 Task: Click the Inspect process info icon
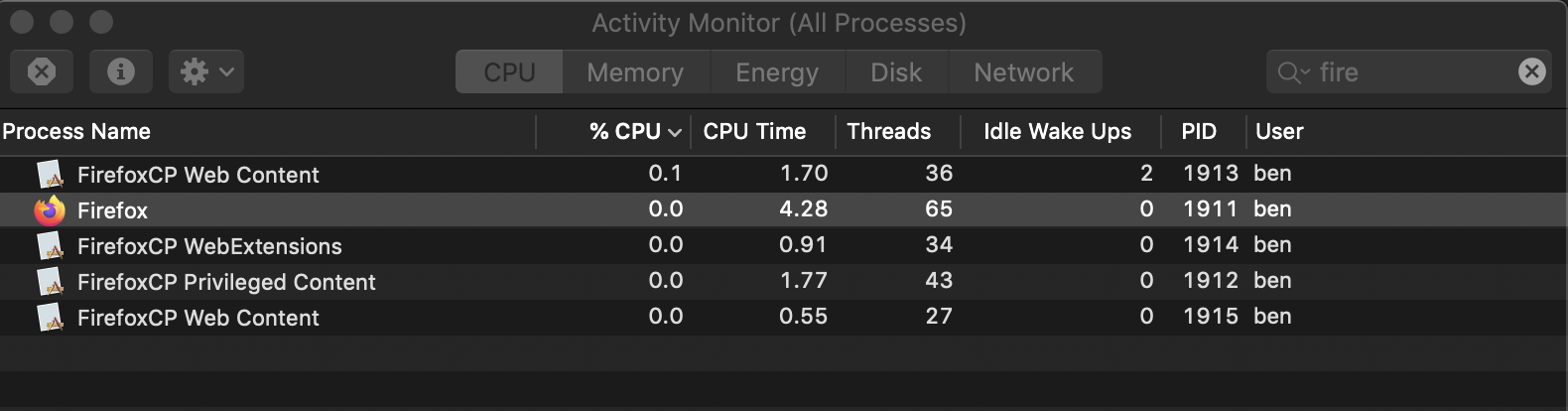coord(121,71)
